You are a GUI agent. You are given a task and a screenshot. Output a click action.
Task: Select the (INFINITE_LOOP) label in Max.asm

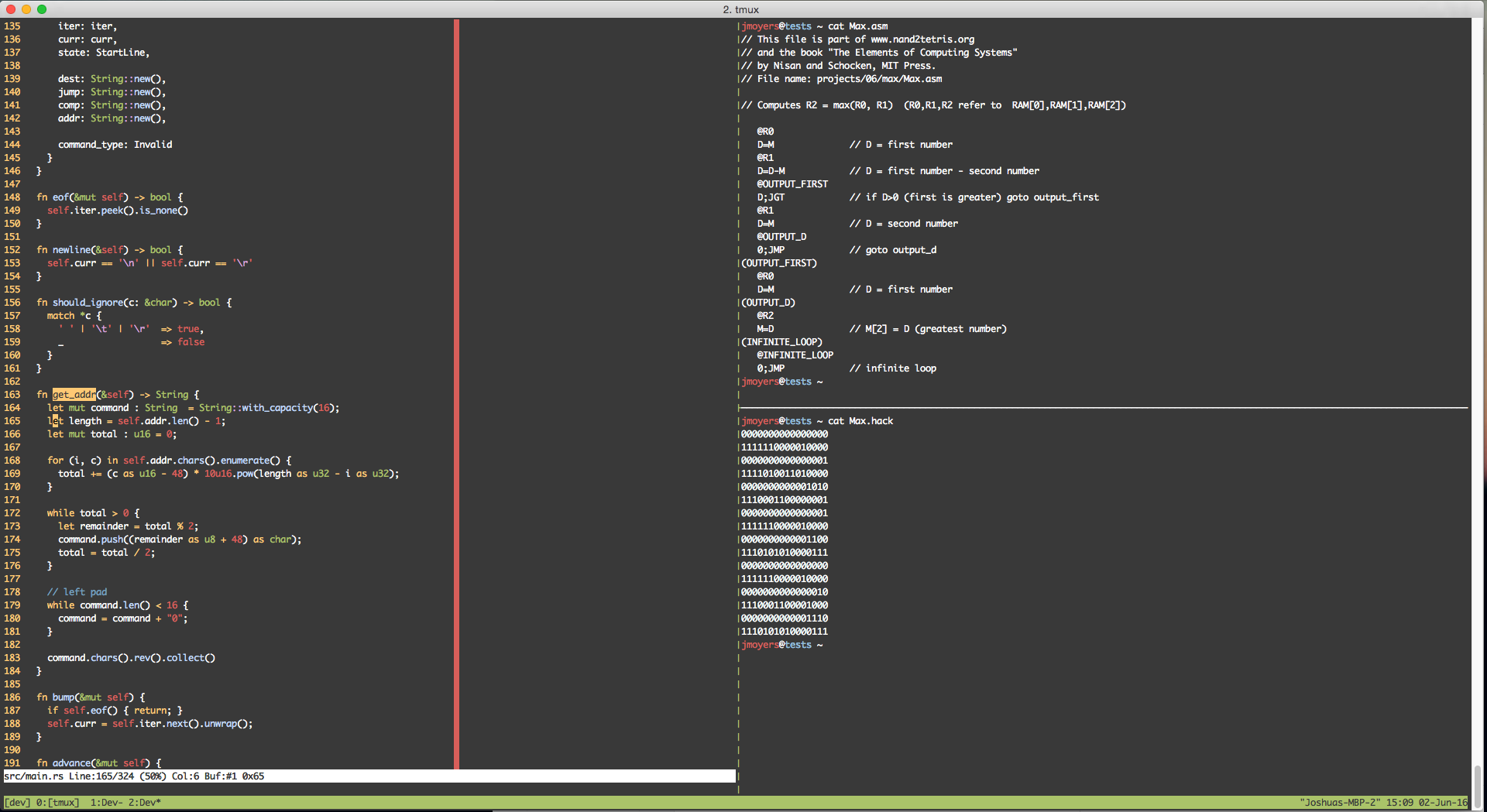[x=781, y=341]
